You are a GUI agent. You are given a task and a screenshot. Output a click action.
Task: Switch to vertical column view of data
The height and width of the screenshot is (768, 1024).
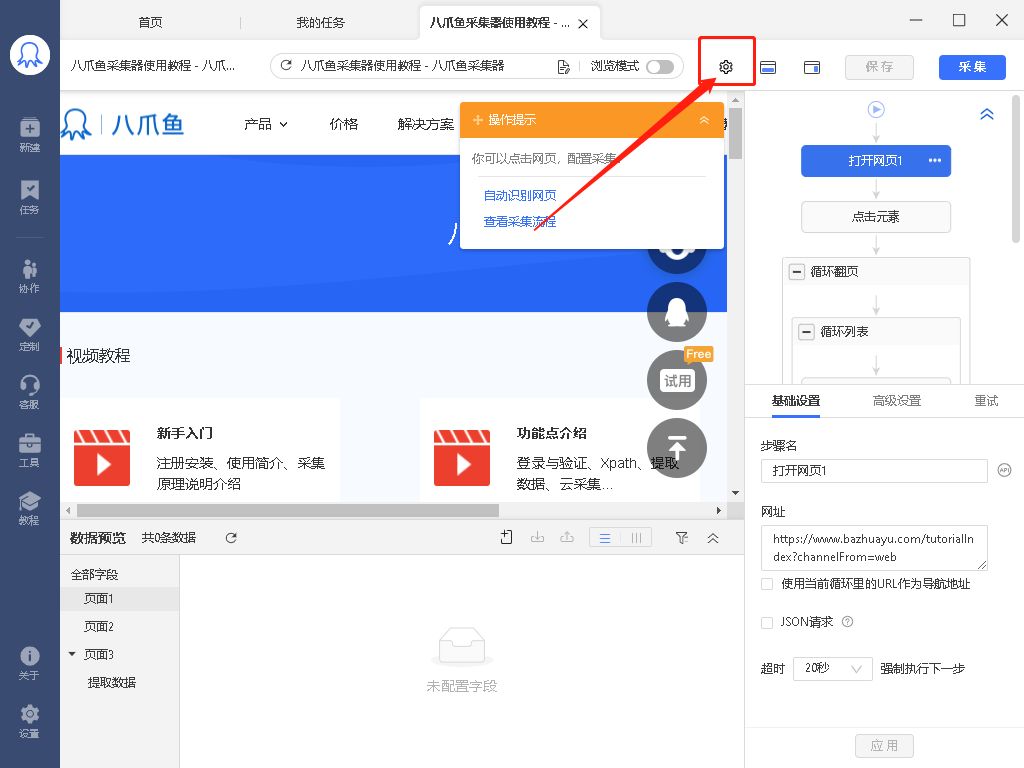tap(636, 538)
